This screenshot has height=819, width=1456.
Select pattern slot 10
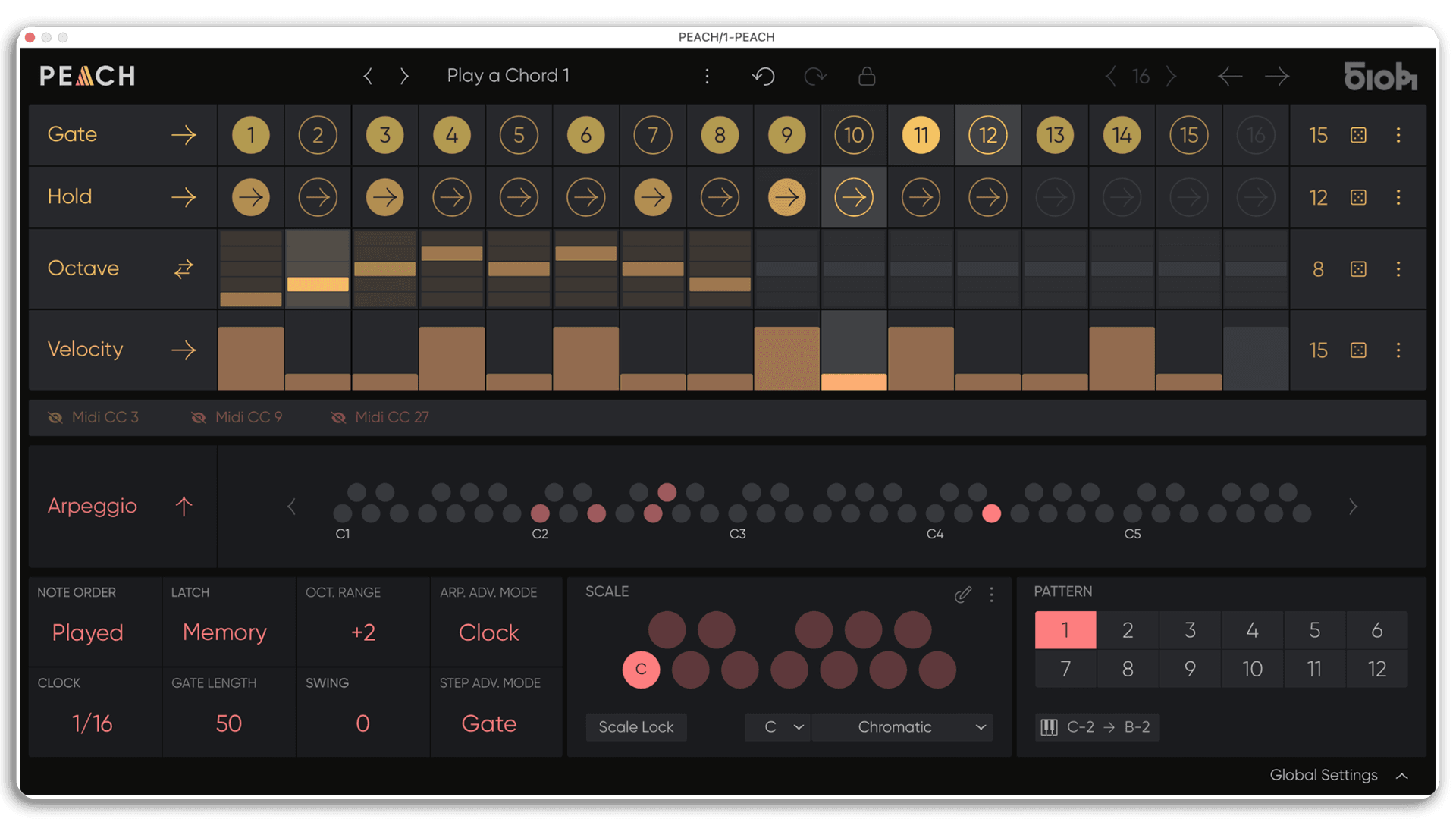(1252, 669)
